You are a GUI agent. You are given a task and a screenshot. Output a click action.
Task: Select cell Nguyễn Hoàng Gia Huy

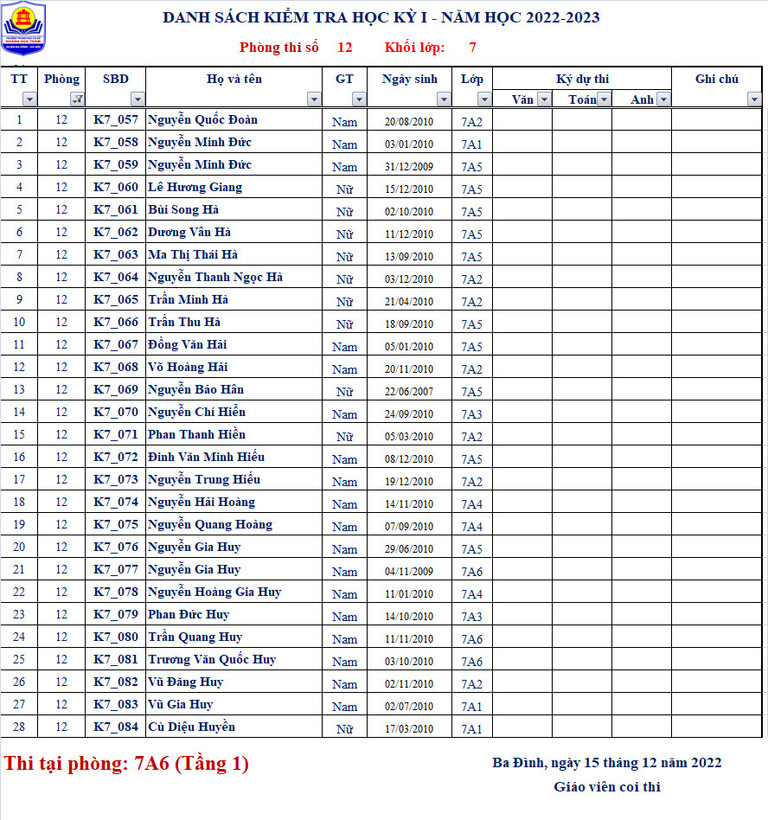pyautogui.click(x=234, y=592)
